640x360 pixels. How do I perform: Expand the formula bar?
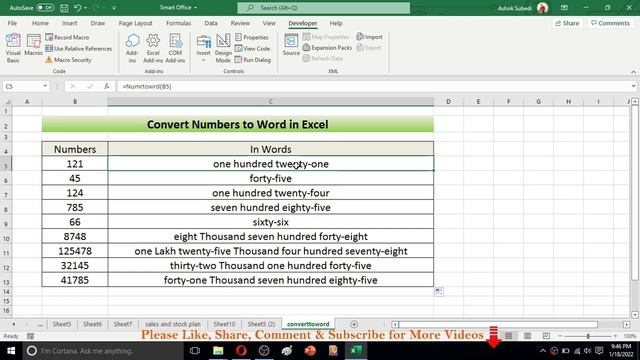(x=633, y=86)
